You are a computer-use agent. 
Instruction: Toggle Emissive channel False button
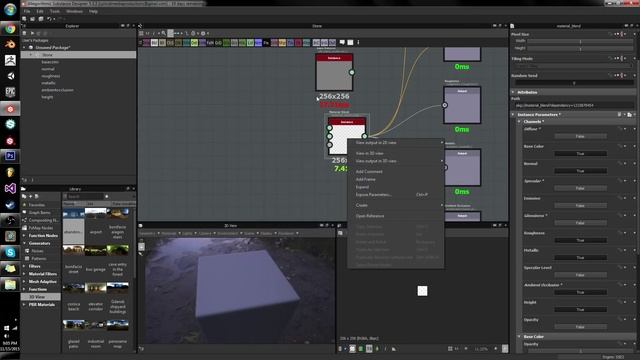(580, 206)
